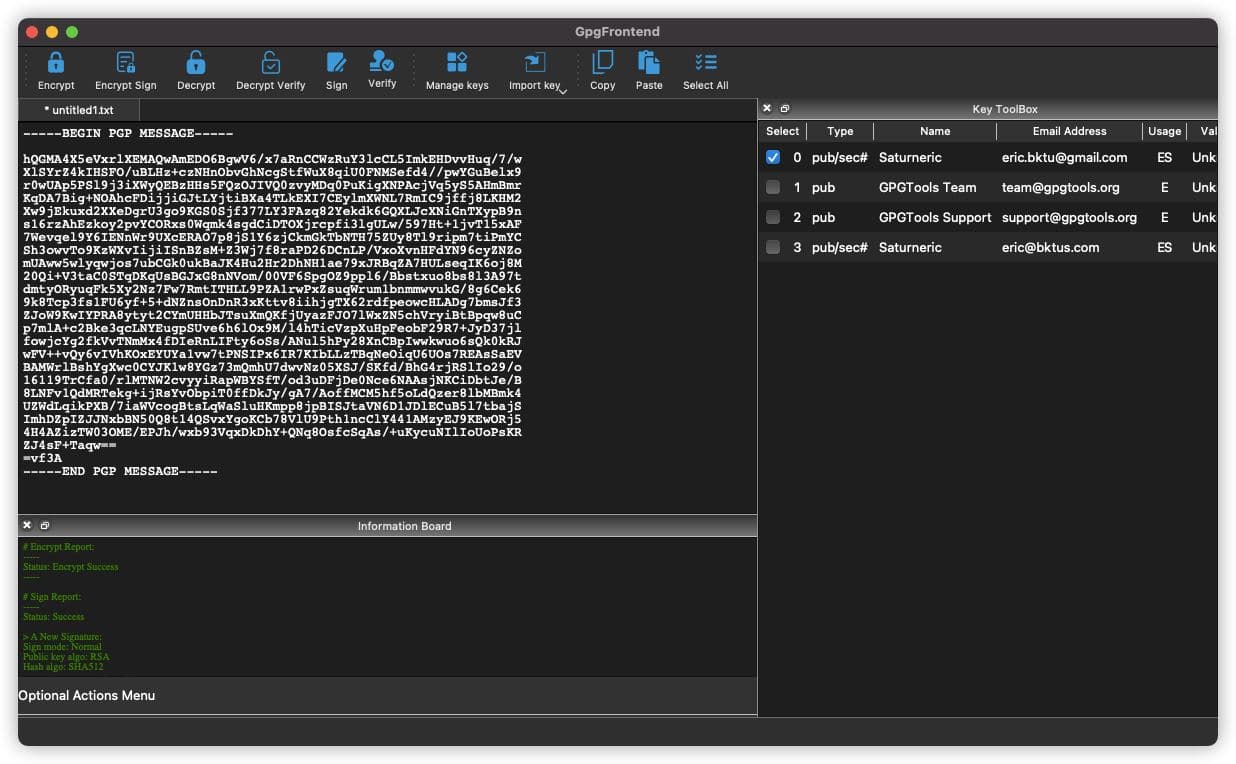This screenshot has width=1236, height=764.
Task: Expand the Import key dropdown arrow
Action: (563, 91)
